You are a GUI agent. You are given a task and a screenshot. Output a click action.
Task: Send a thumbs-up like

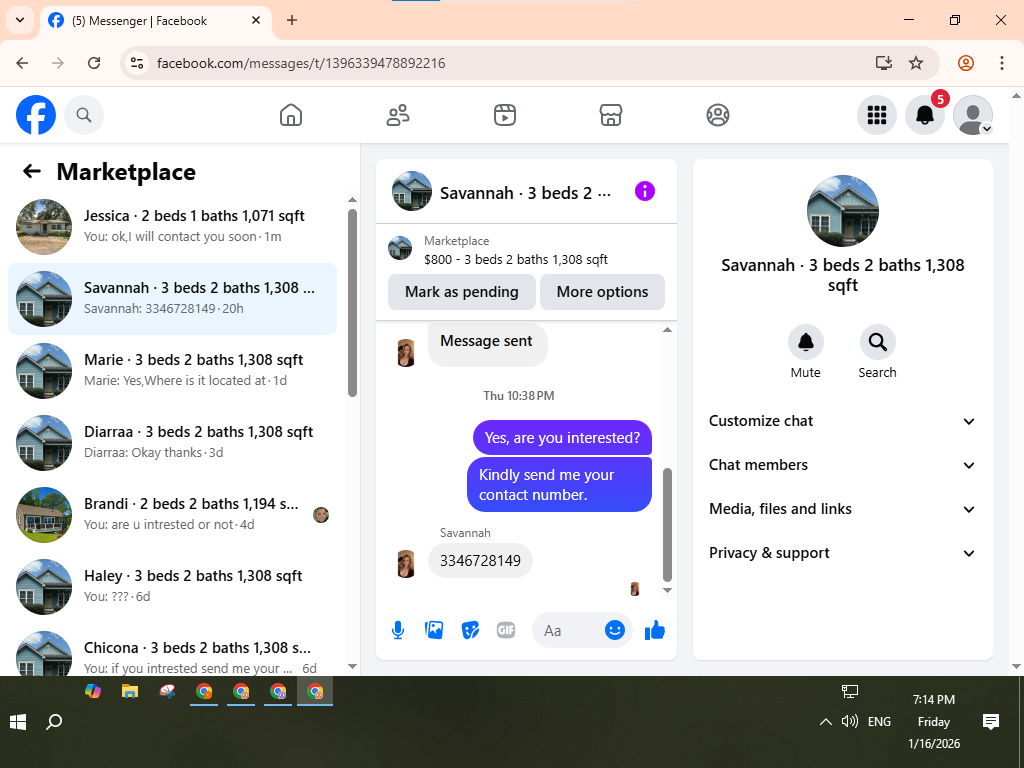coord(654,630)
